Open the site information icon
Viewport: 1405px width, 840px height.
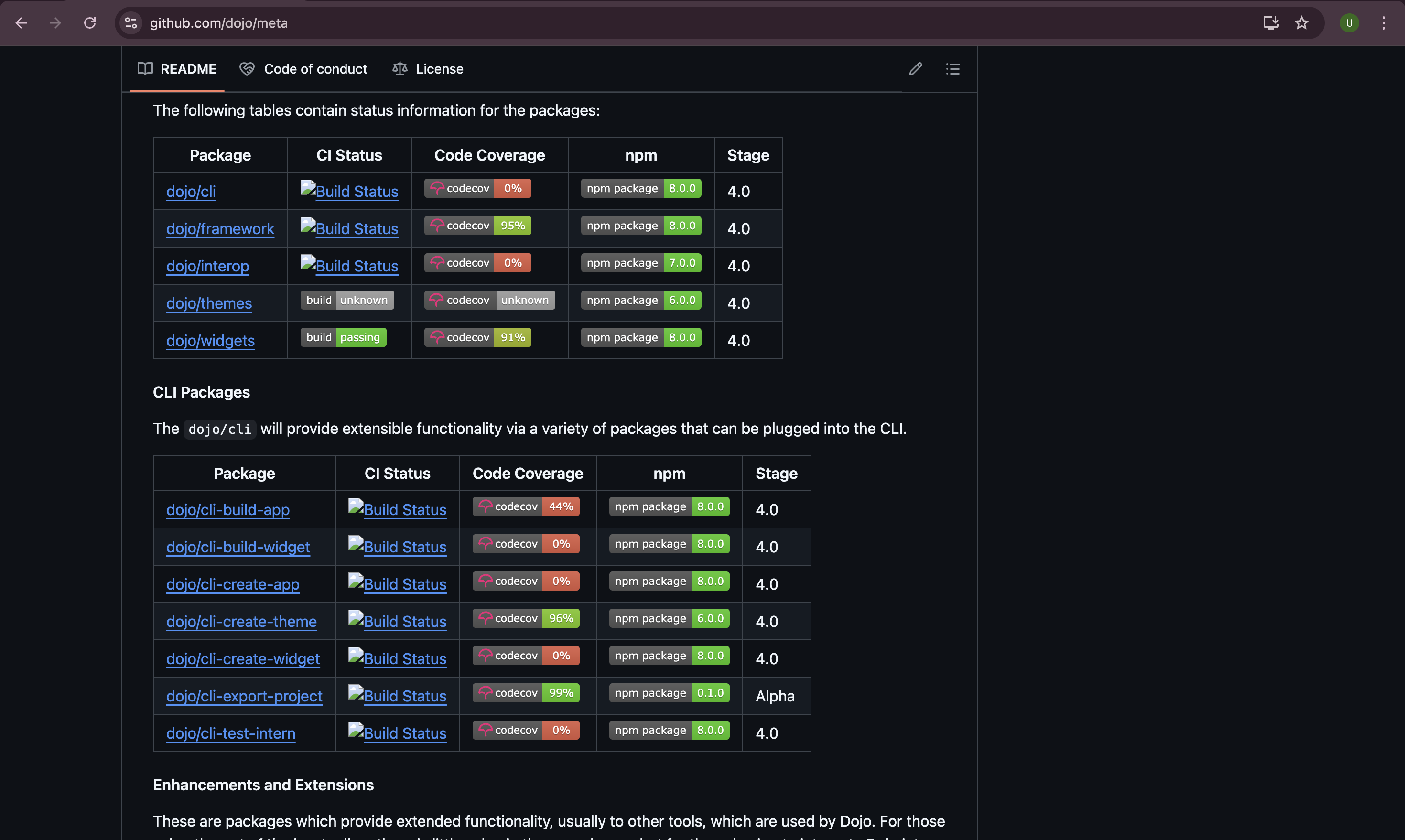[131, 22]
